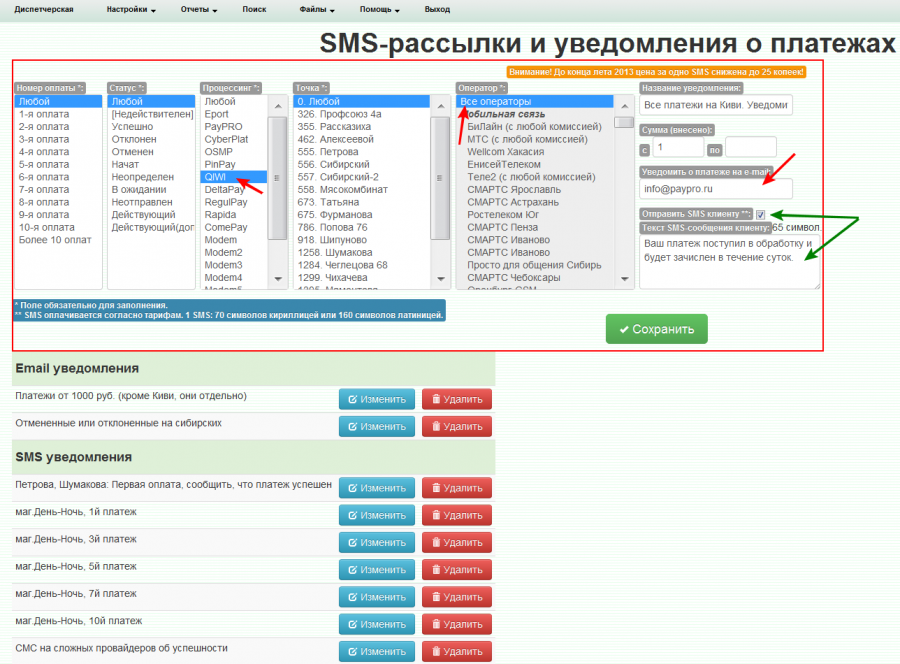The height and width of the screenshot is (664, 900).
Task: Click the edit icon for 'маг.День-Ночь, 10й платеж'
Action: click(351, 622)
